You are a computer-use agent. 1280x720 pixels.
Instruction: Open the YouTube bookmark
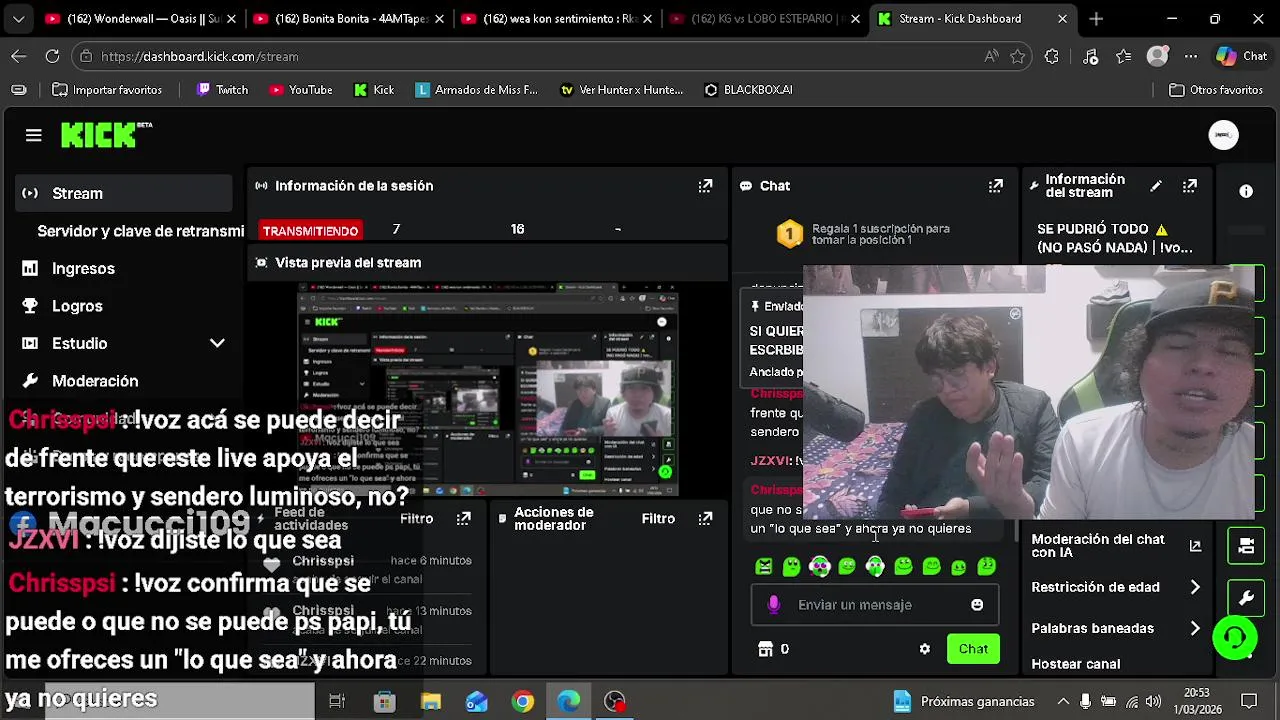301,90
